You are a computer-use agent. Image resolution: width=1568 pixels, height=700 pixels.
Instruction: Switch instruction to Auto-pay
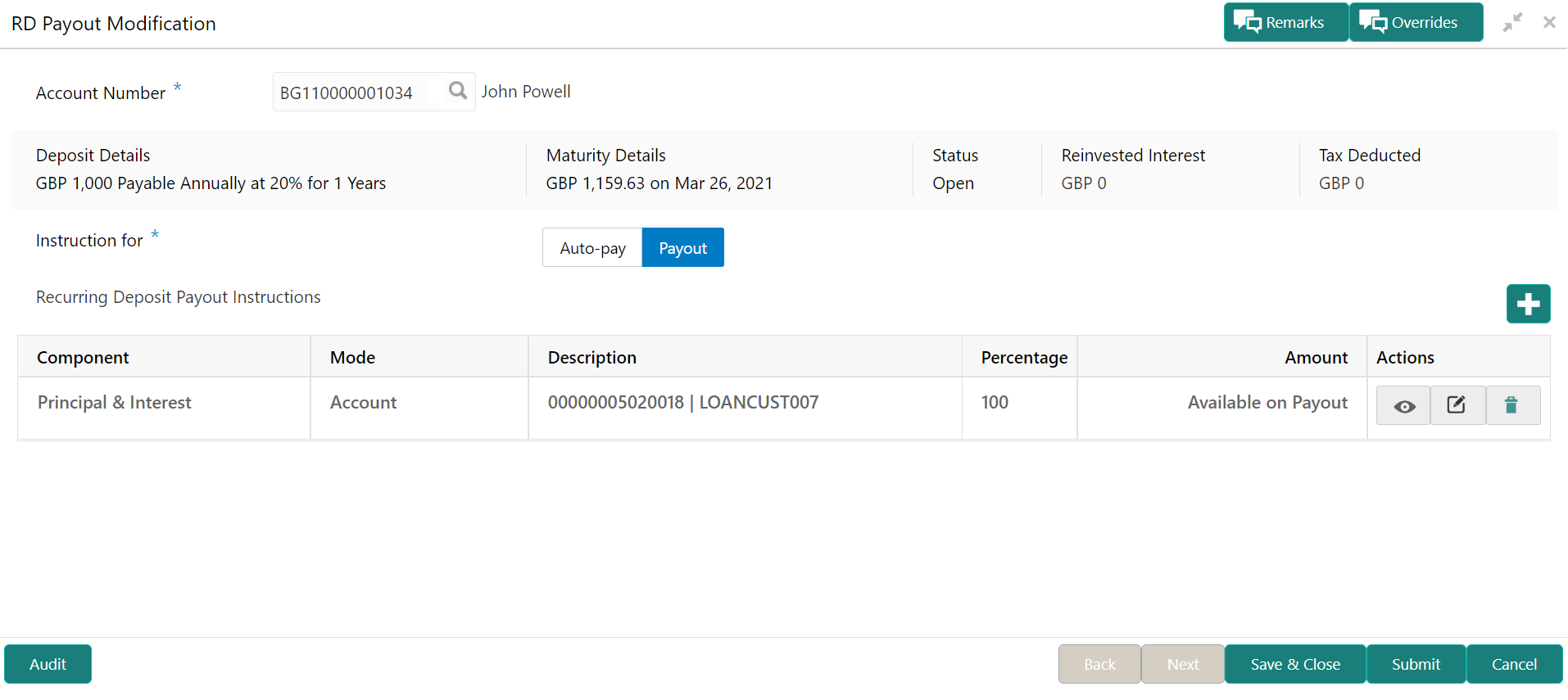(592, 248)
